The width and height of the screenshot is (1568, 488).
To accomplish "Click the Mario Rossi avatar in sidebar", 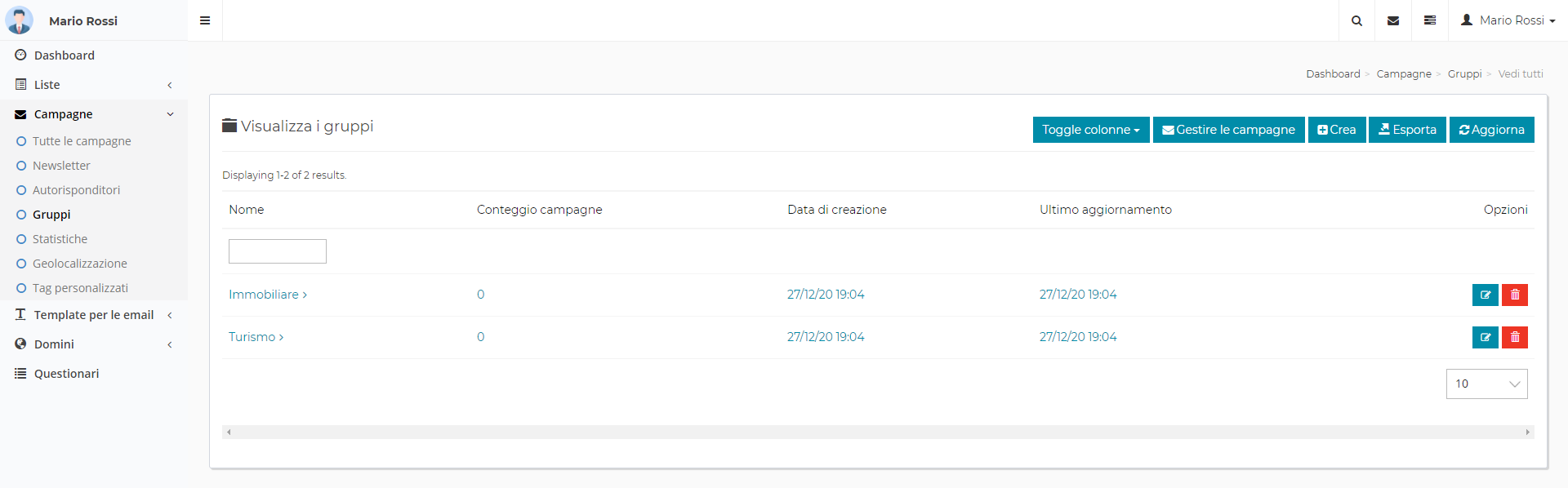I will [x=20, y=20].
